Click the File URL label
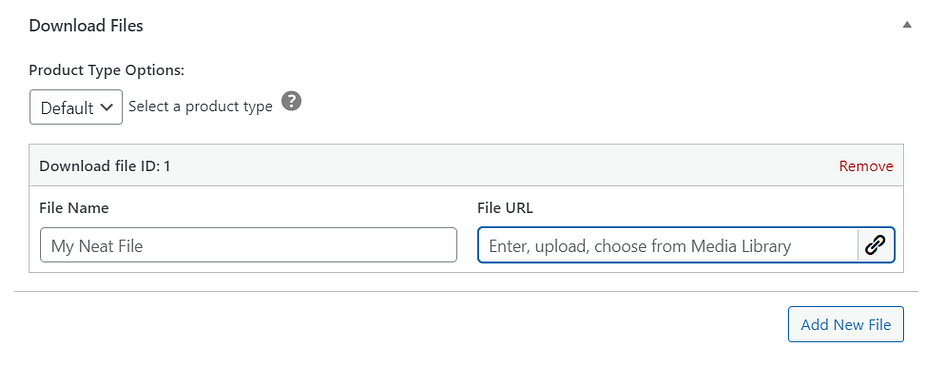The height and width of the screenshot is (368, 927). pos(505,208)
